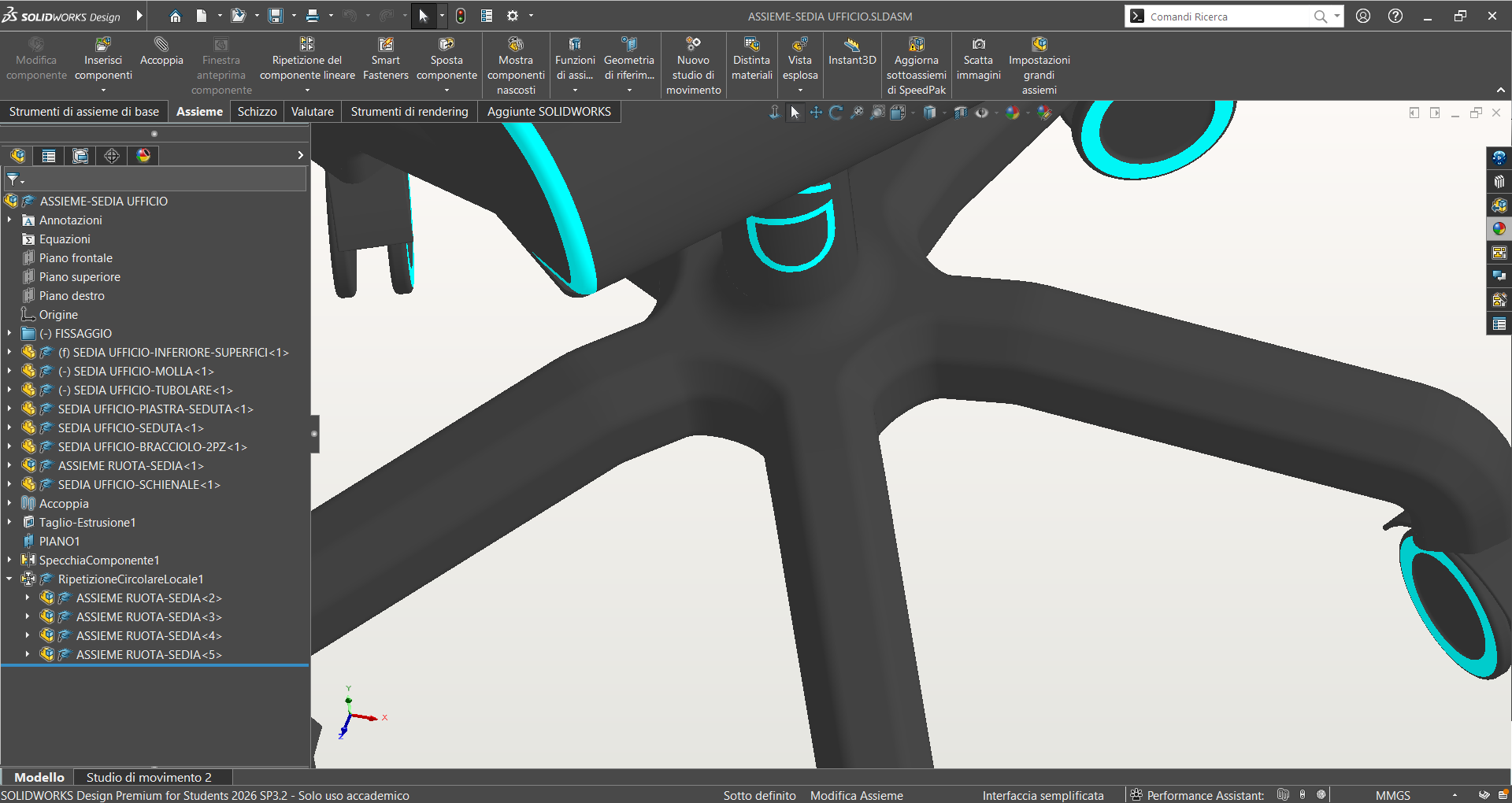This screenshot has width=1512, height=803.
Task: Open Ripetizione del componente lineare dropdown arrow
Action: pyautogui.click(x=307, y=90)
